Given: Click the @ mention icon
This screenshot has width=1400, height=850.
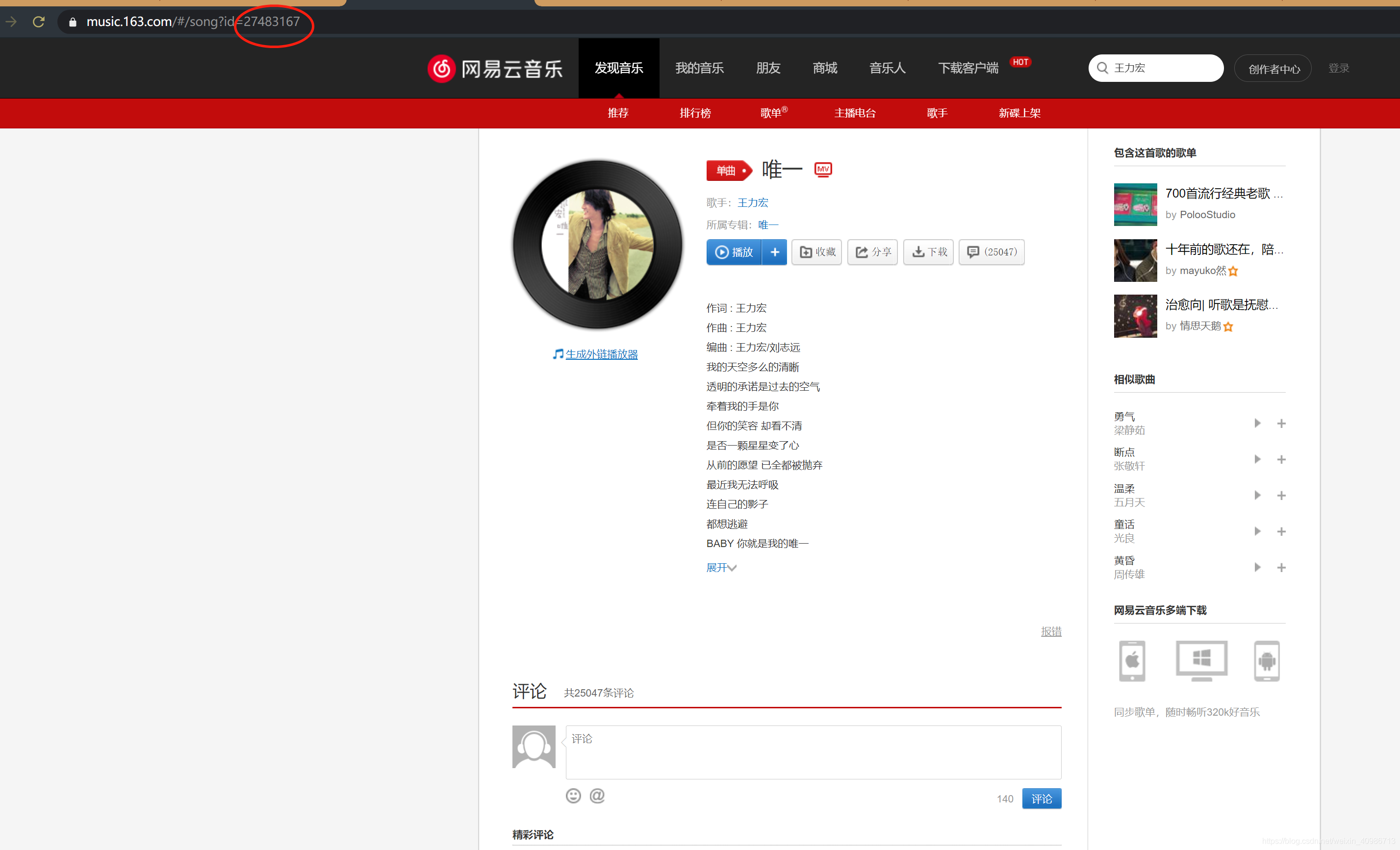Looking at the screenshot, I should 597,796.
